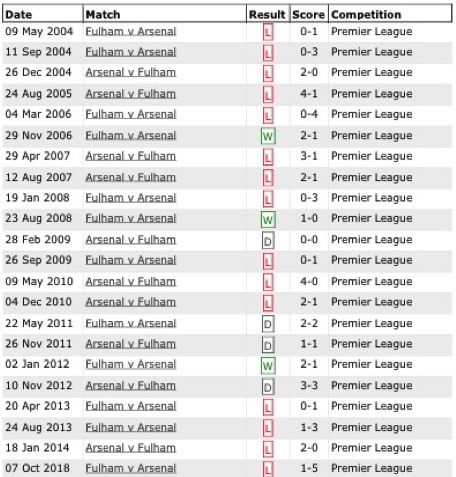Click the L result icon for 07 Oct 2018
Image resolution: width=456 pixels, height=477 pixels.
(268, 469)
